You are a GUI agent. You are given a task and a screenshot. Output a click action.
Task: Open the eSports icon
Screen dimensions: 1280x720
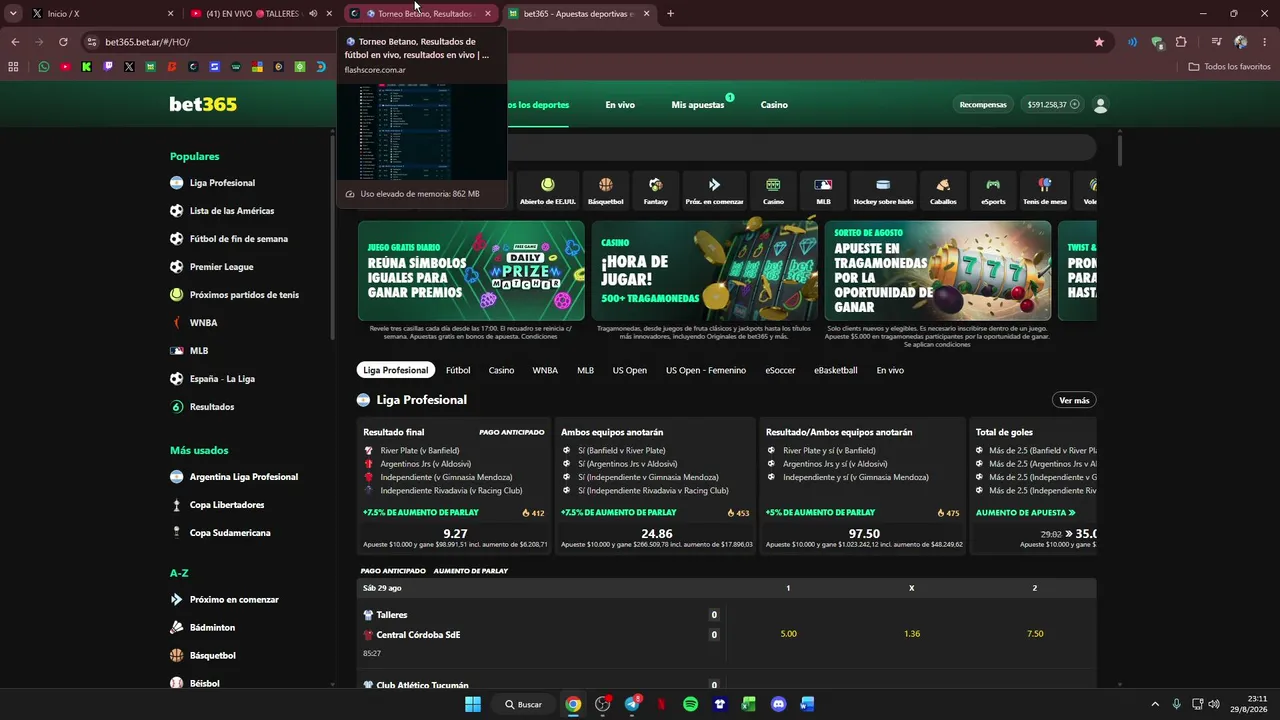point(993,190)
